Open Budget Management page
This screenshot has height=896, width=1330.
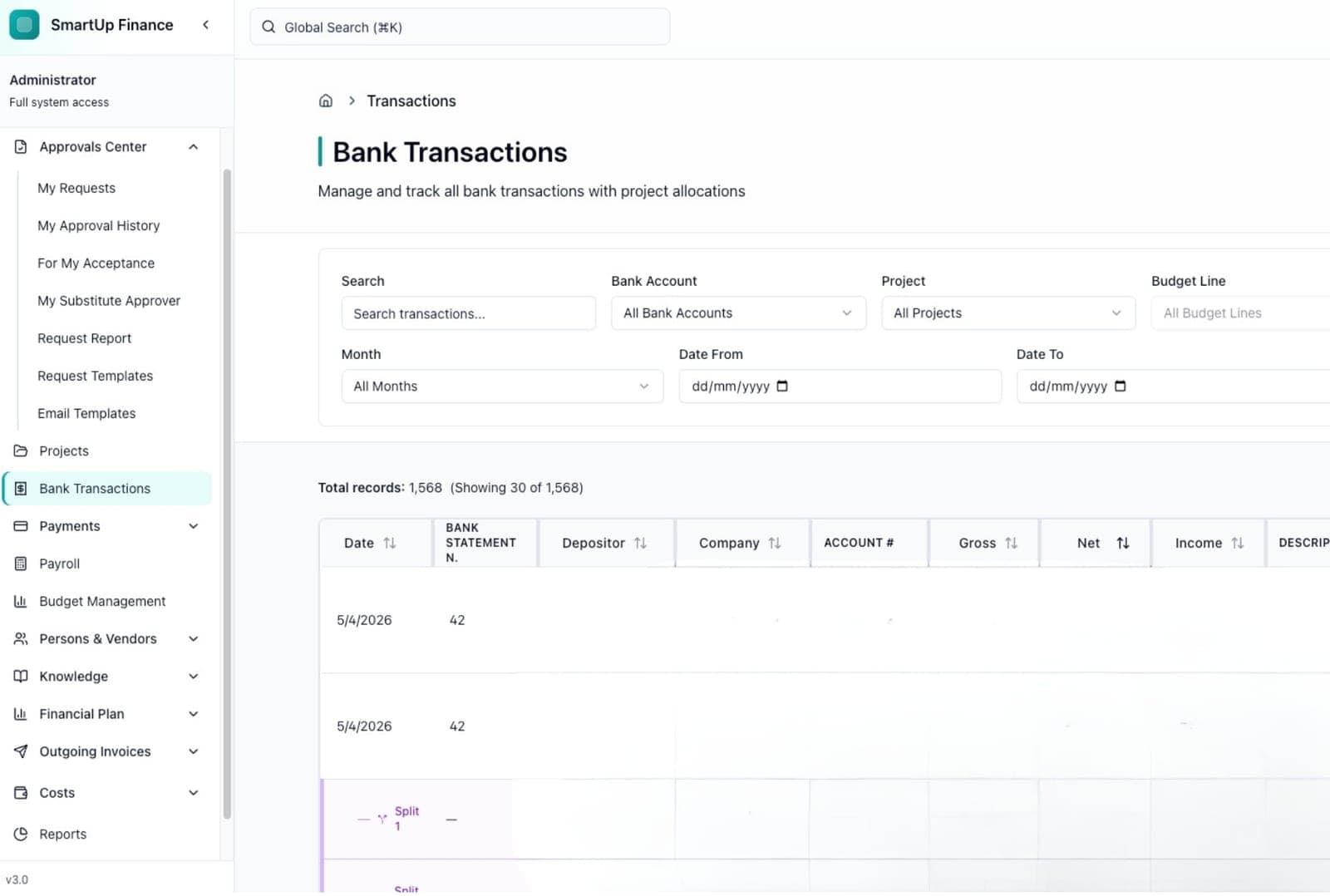point(102,601)
